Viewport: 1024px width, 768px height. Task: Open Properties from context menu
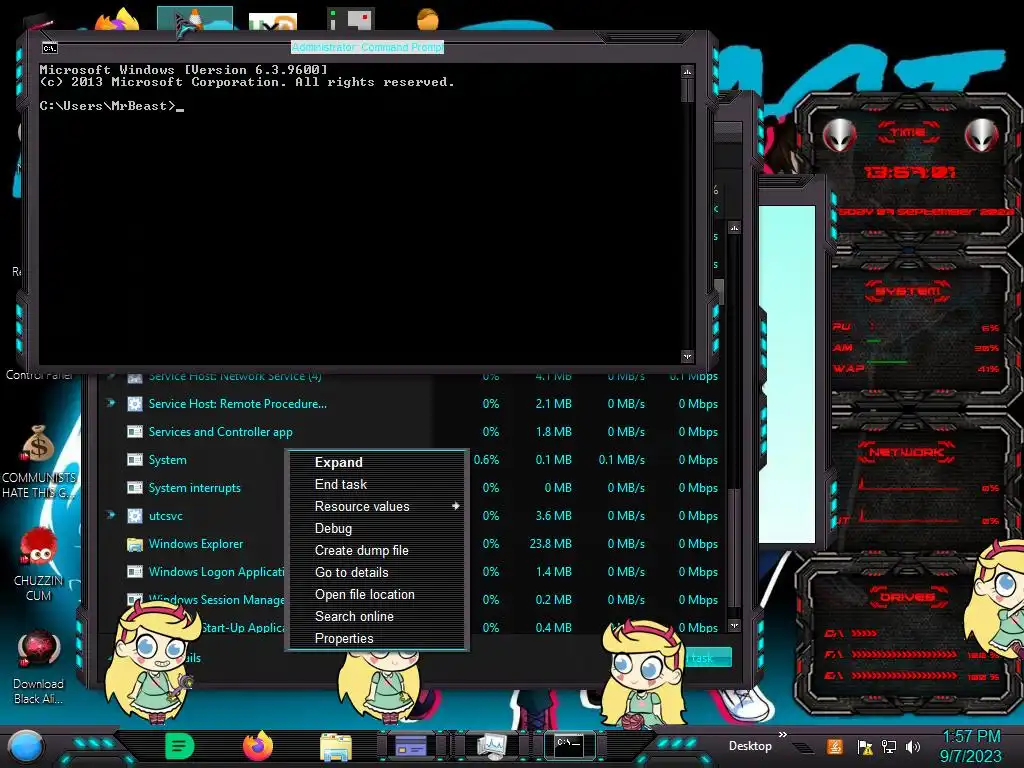(344, 639)
